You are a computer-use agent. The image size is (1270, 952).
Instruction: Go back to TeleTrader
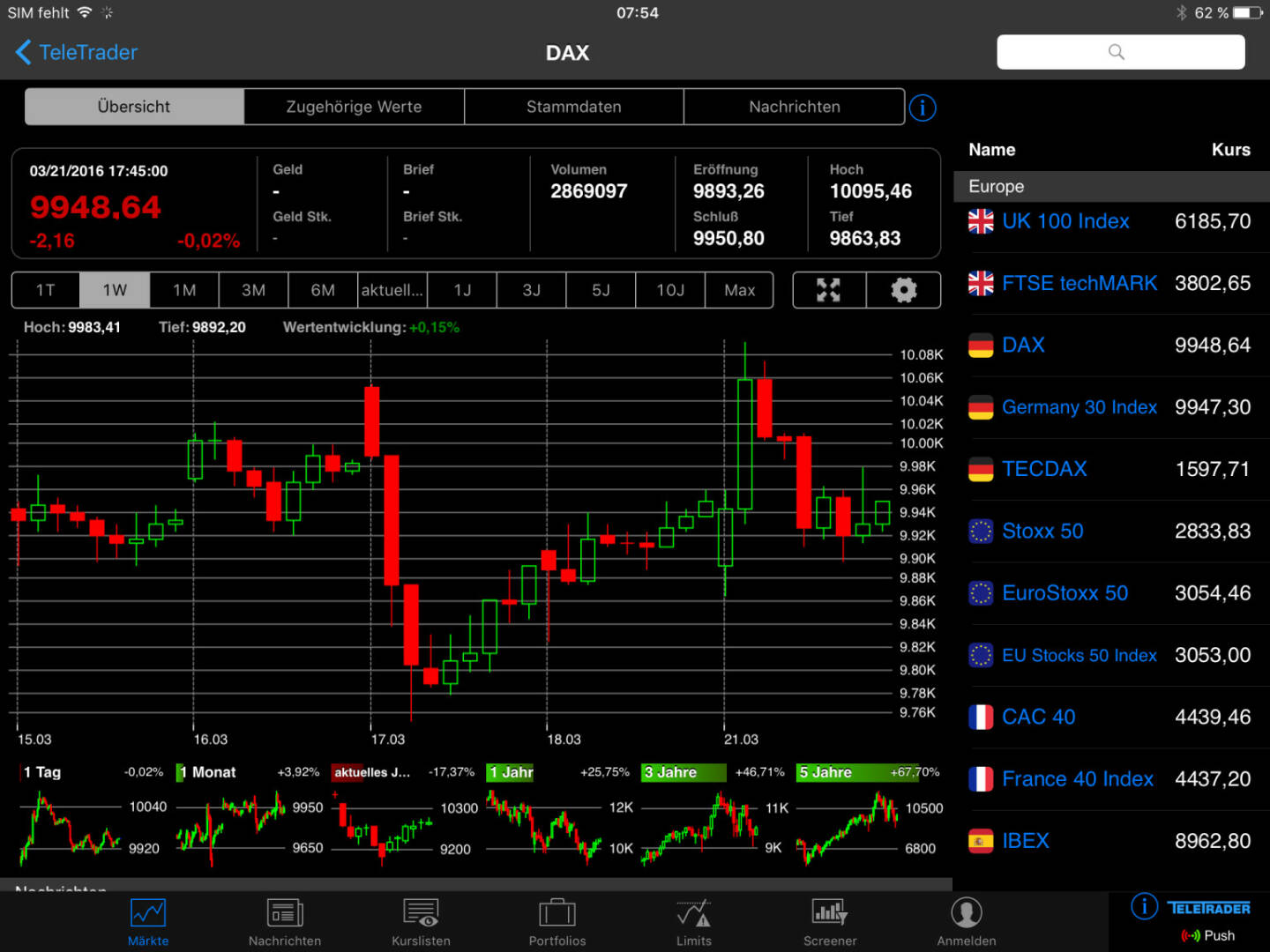click(77, 53)
